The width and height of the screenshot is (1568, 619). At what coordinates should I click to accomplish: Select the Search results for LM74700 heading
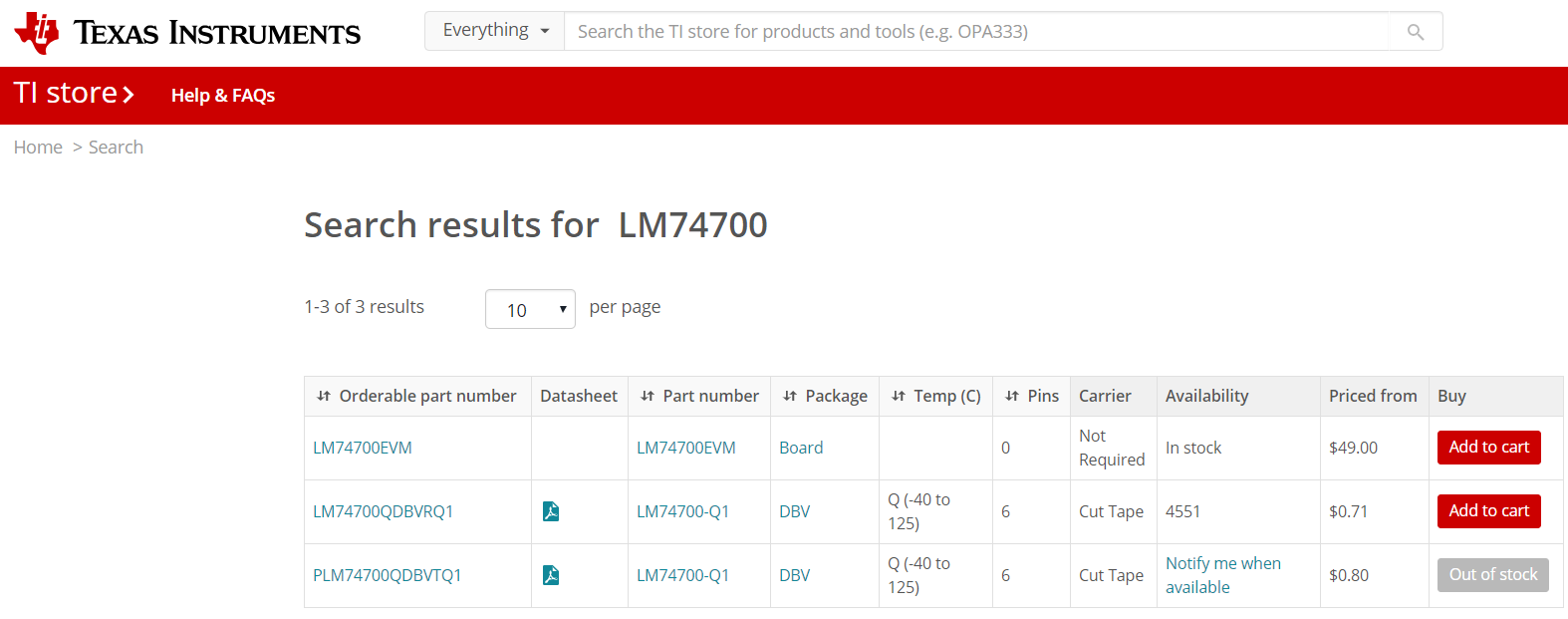(x=536, y=225)
